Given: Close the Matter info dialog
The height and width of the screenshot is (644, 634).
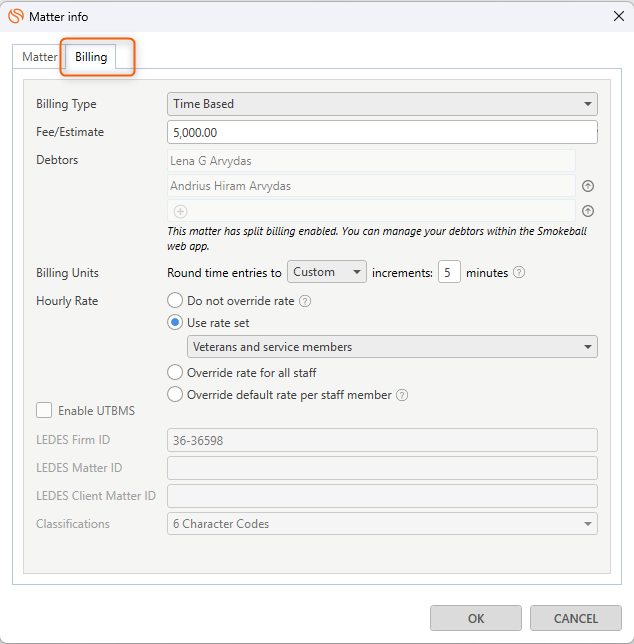Looking at the screenshot, I should click(x=616, y=17).
